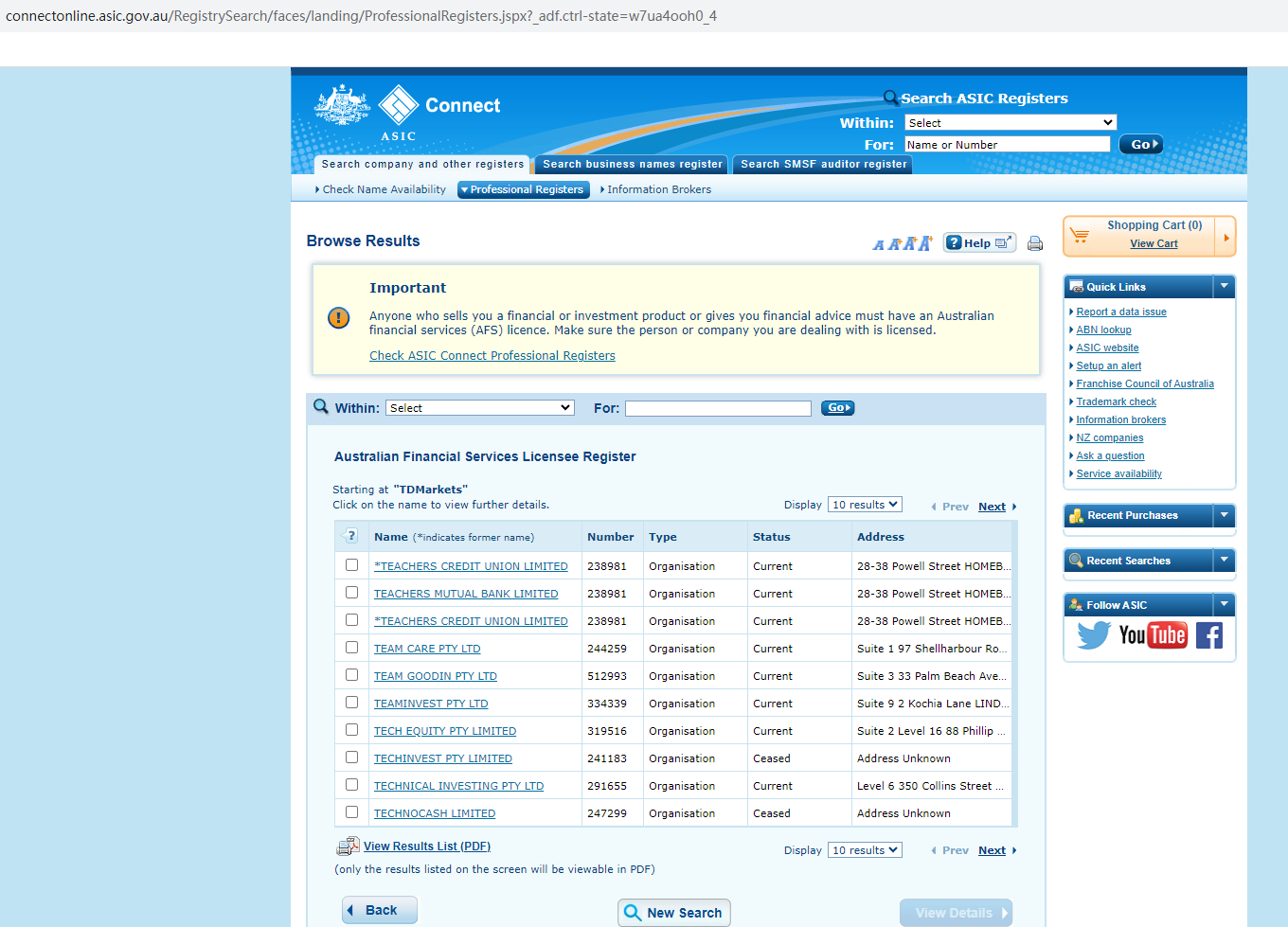
Task: Click the Help button
Action: coord(979,243)
